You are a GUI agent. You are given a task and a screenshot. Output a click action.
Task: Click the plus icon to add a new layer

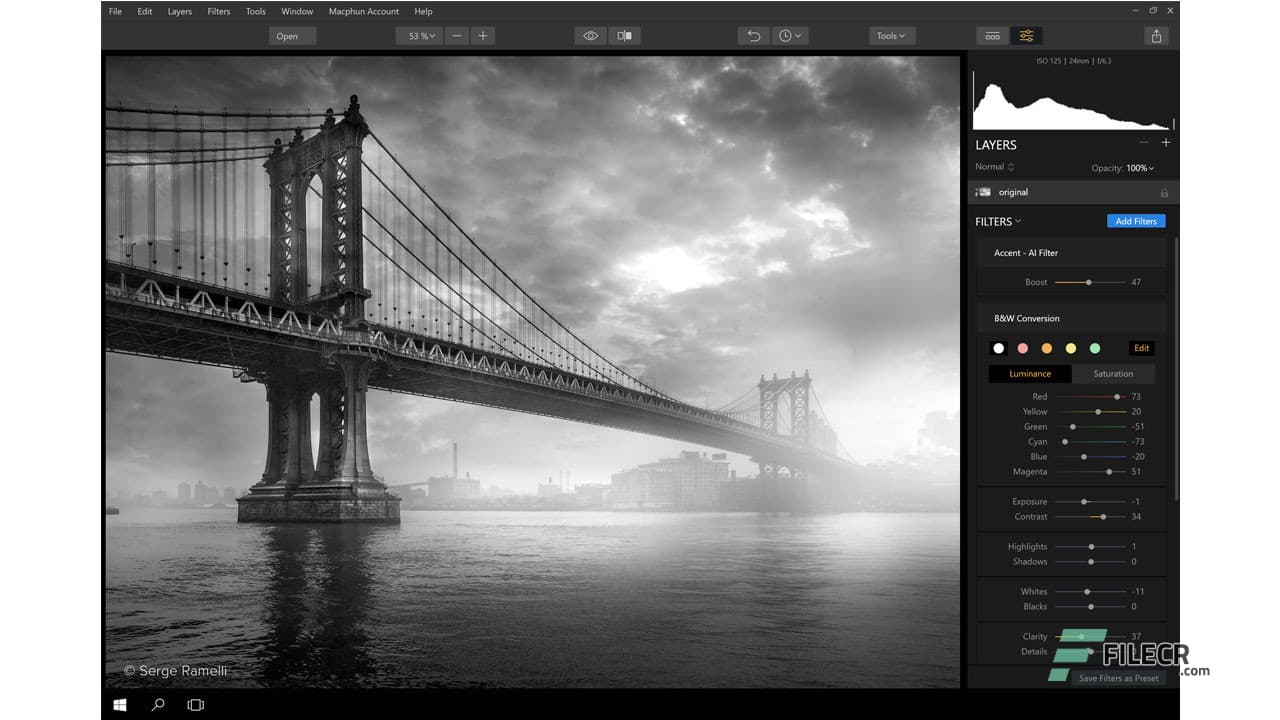pos(1166,143)
